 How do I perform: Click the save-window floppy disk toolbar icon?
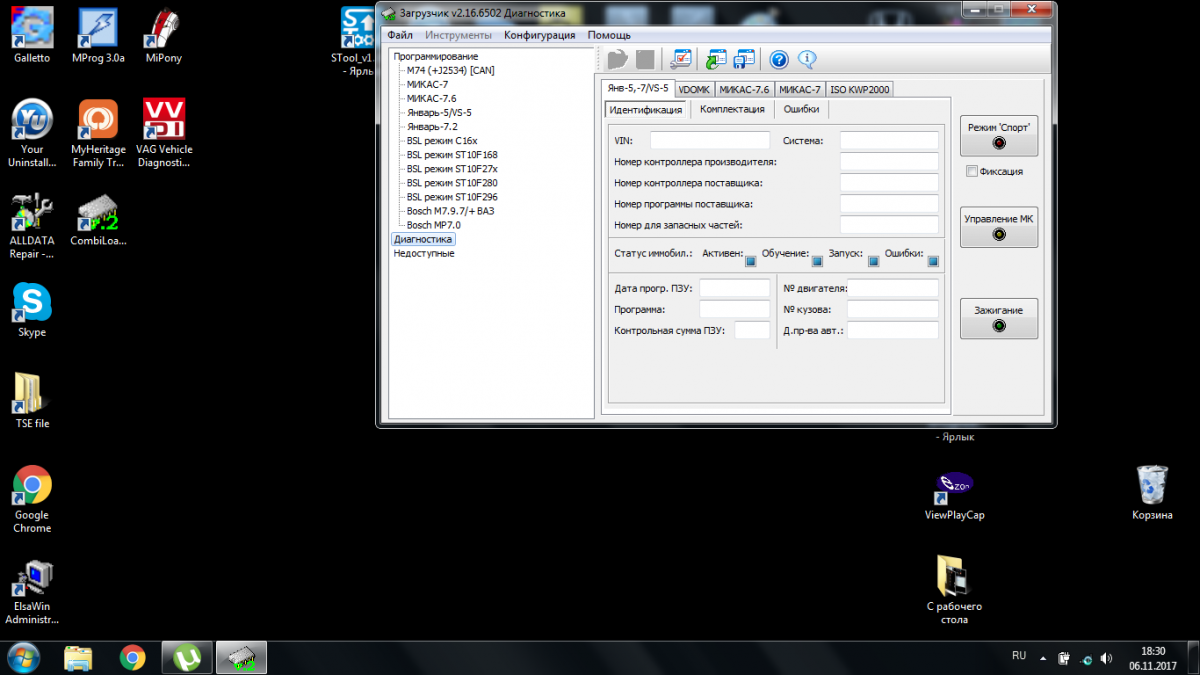tap(745, 59)
